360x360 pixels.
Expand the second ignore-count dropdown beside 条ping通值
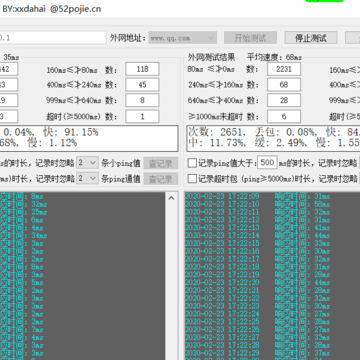pos(87,178)
